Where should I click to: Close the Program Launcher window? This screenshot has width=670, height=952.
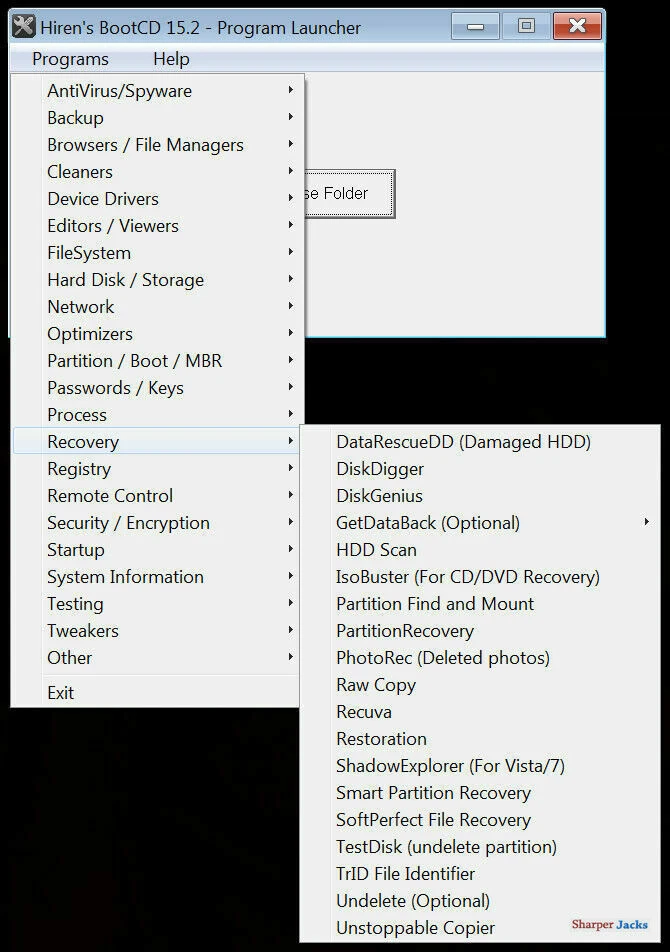(577, 26)
